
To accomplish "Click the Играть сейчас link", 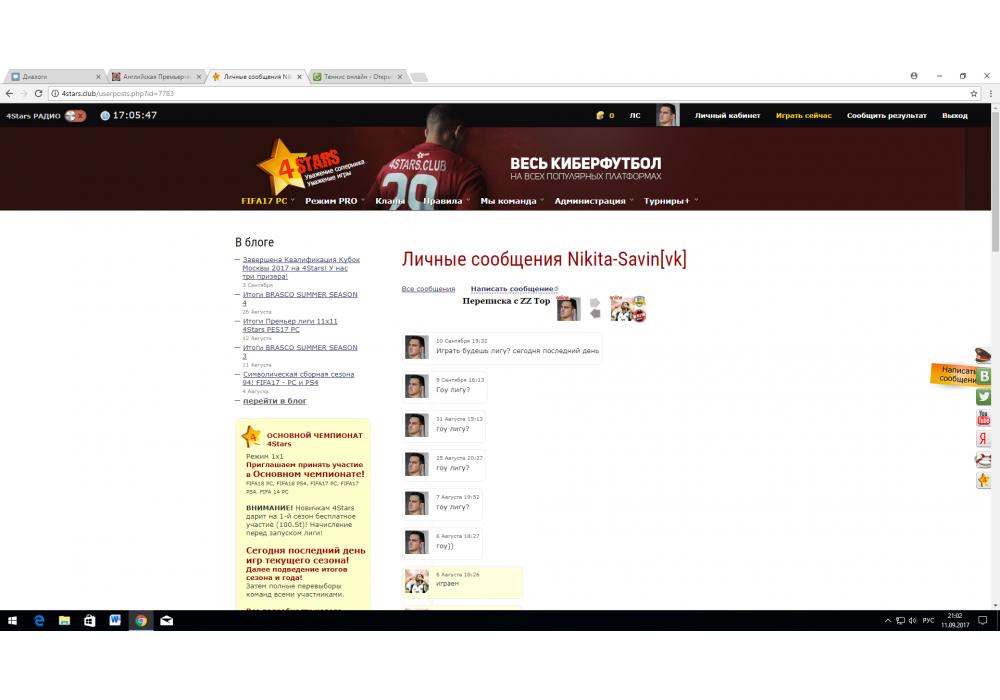I will pyautogui.click(x=803, y=116).
